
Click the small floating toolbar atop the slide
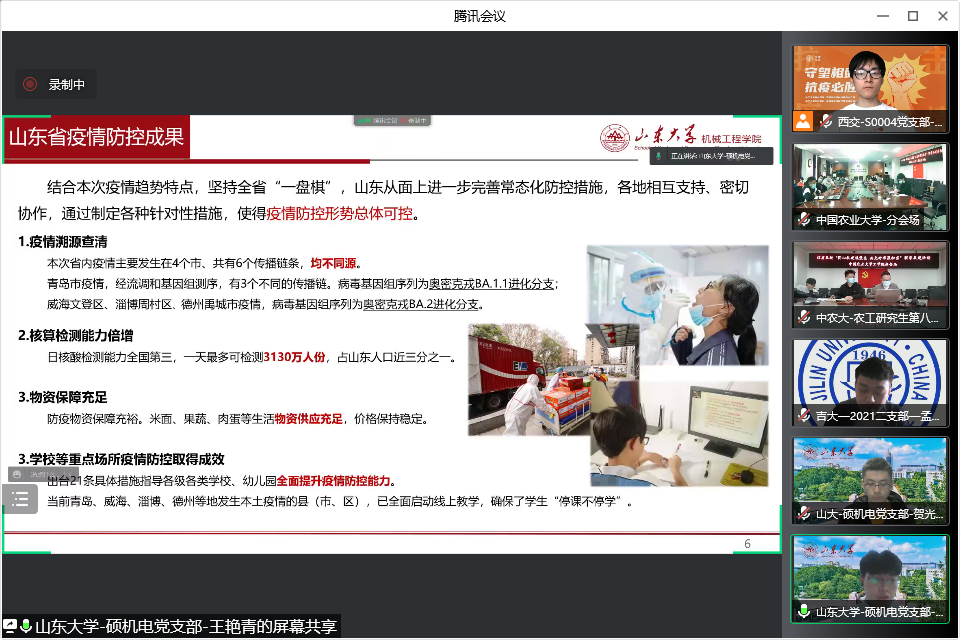[391, 120]
